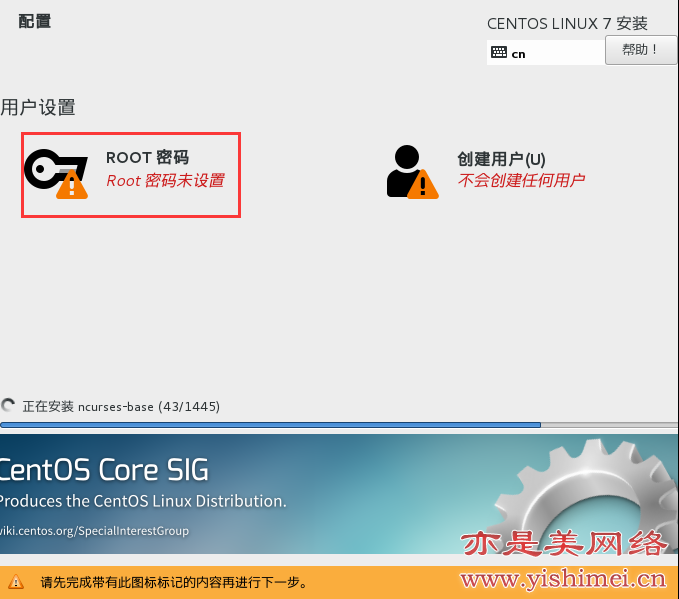This screenshot has width=679, height=599.
Task: Click the 'CENTOS LINUX 7 安装' title
Action: point(567,23)
